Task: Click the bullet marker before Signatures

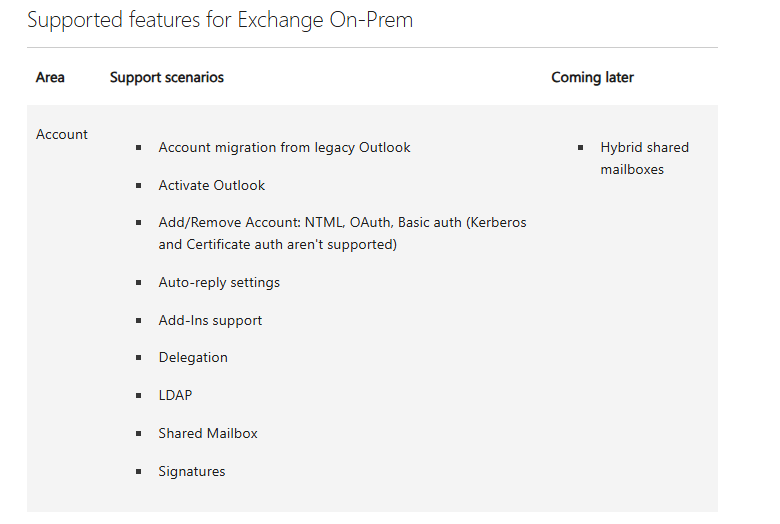Action: (139, 472)
